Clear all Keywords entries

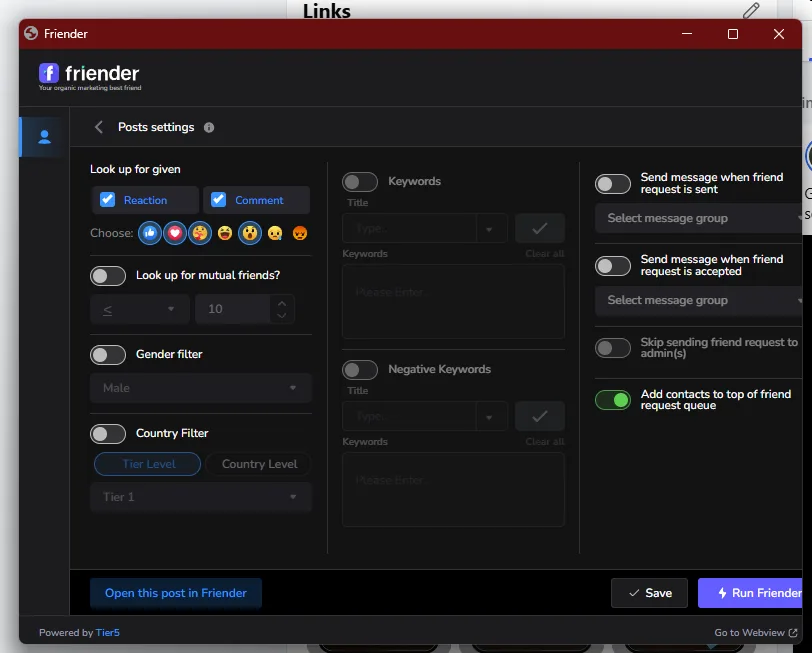pos(544,254)
